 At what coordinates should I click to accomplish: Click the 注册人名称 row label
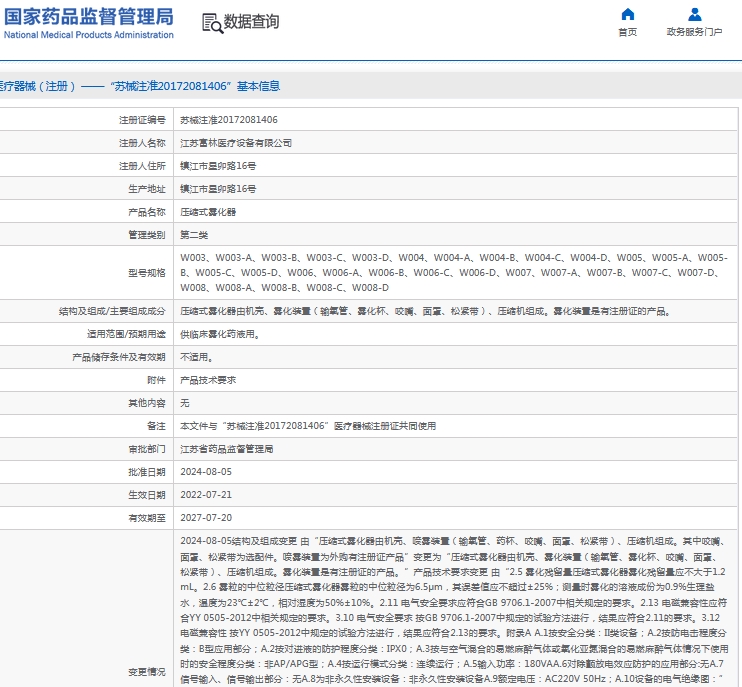[x=142, y=143]
